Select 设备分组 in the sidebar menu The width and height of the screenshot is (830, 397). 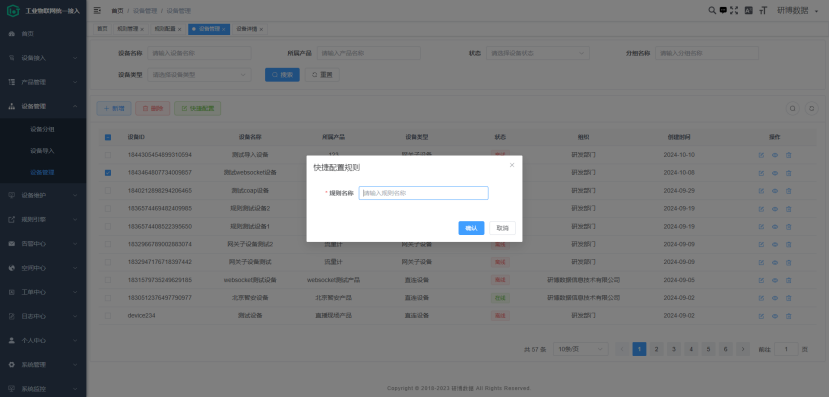[x=42, y=129]
